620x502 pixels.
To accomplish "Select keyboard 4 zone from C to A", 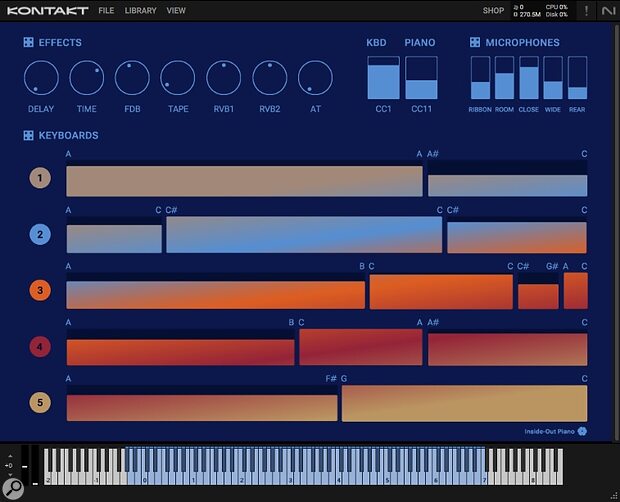I will (x=361, y=347).
